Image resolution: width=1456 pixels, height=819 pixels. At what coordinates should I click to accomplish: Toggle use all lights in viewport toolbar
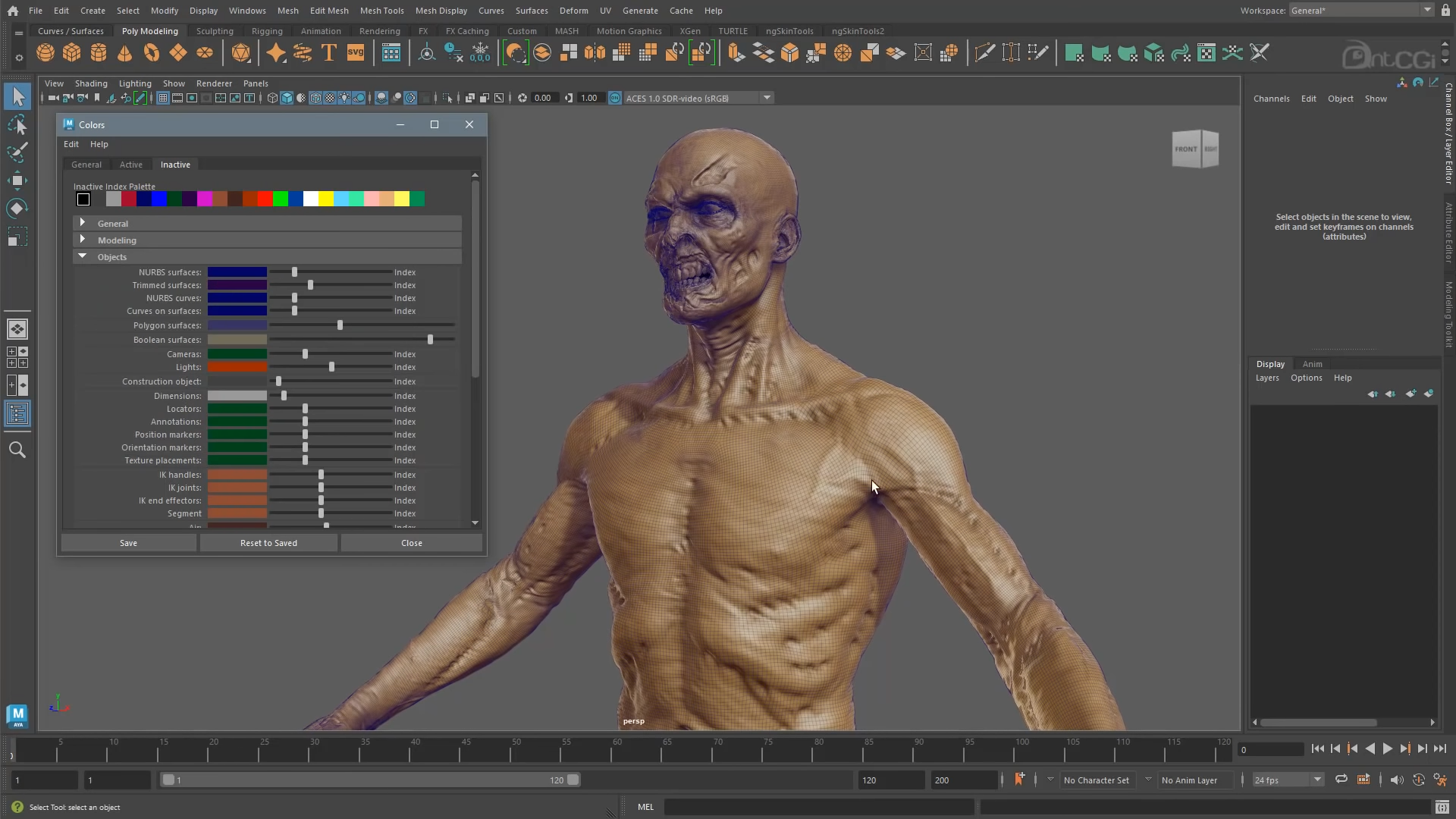pyautogui.click(x=344, y=98)
